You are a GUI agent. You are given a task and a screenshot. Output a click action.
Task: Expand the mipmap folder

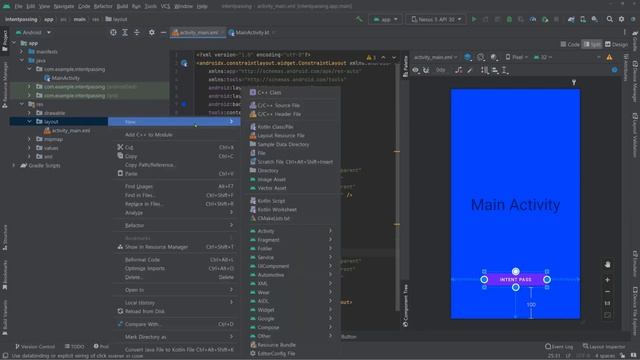point(29,139)
